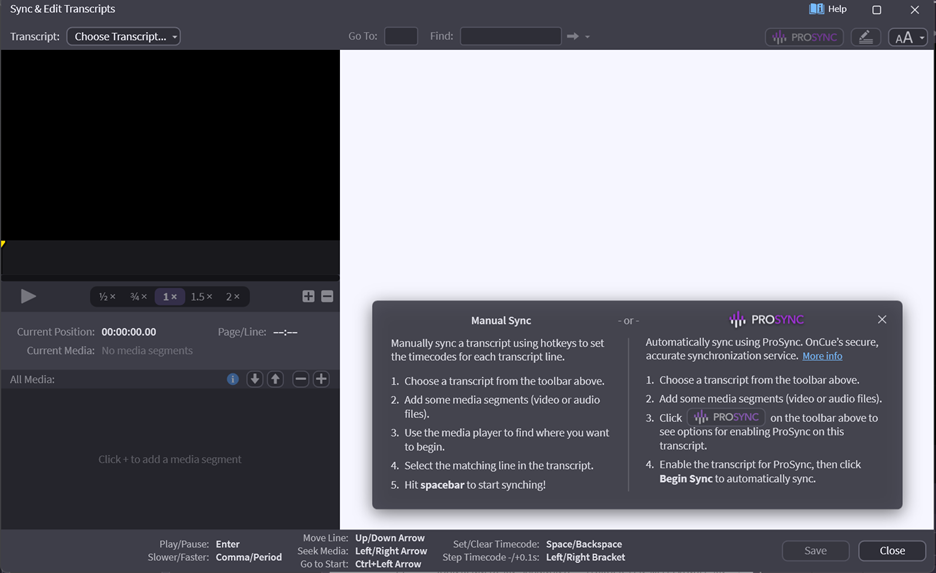The width and height of the screenshot is (936, 573).
Task: Click the pencil edit icon in the toolbar
Action: tap(866, 37)
